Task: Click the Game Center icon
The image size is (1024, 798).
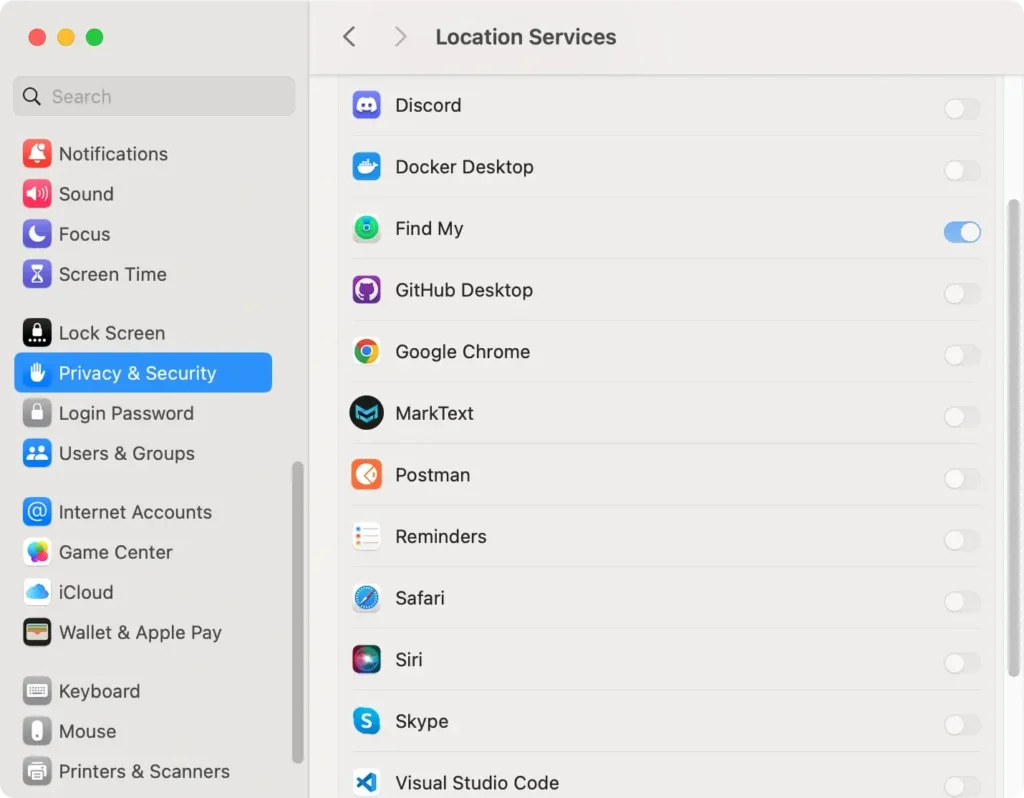Action: tap(37, 552)
